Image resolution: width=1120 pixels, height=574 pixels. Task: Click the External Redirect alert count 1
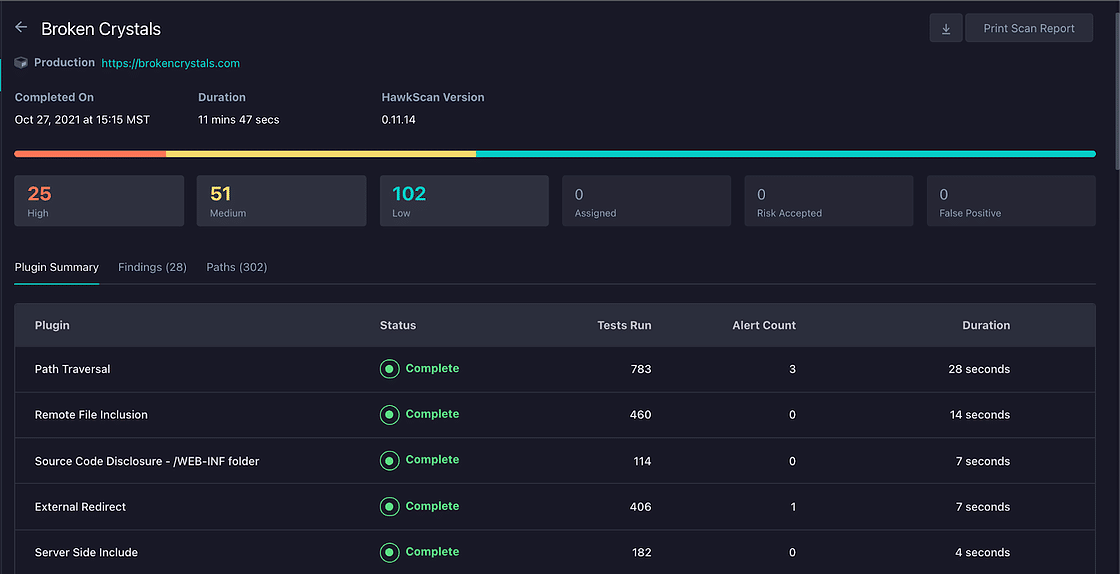point(793,507)
